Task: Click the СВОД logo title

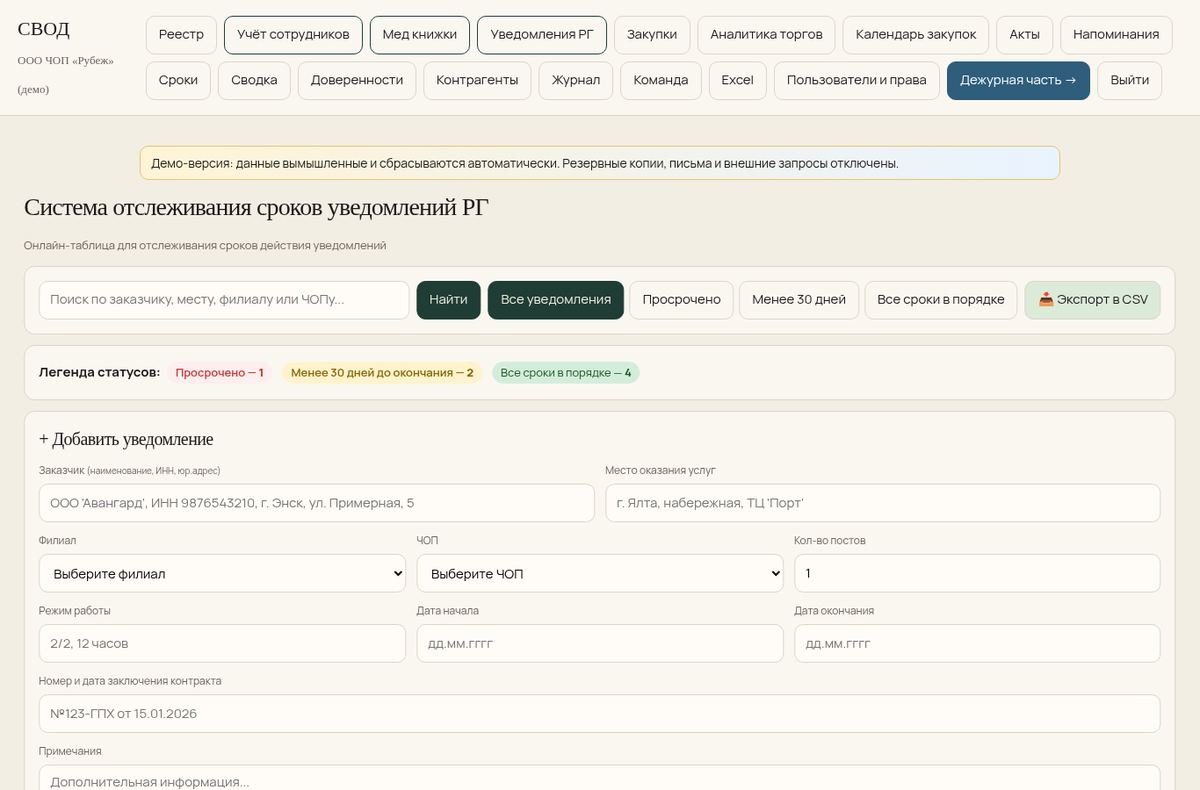Action: [44, 29]
